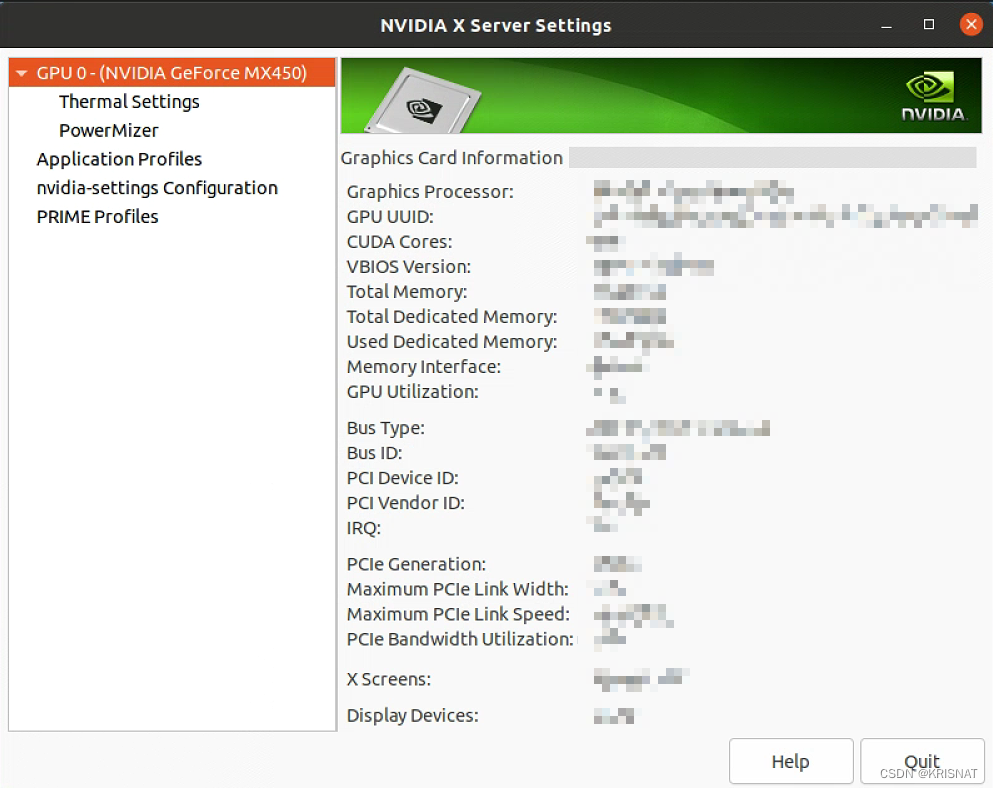Click the Total Memory label
The height and width of the screenshot is (788, 993).
[407, 291]
